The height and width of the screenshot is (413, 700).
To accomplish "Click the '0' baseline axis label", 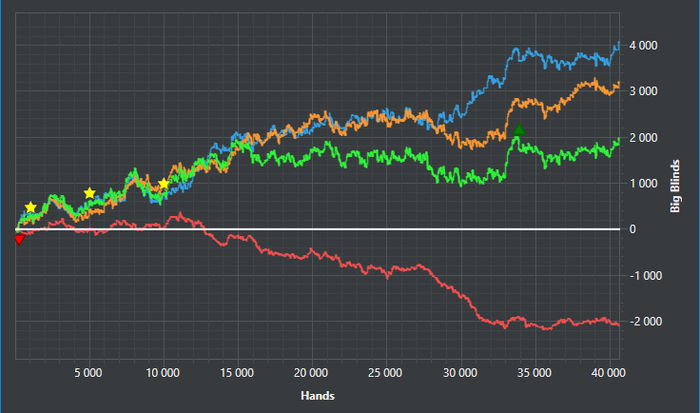I will (x=633, y=229).
